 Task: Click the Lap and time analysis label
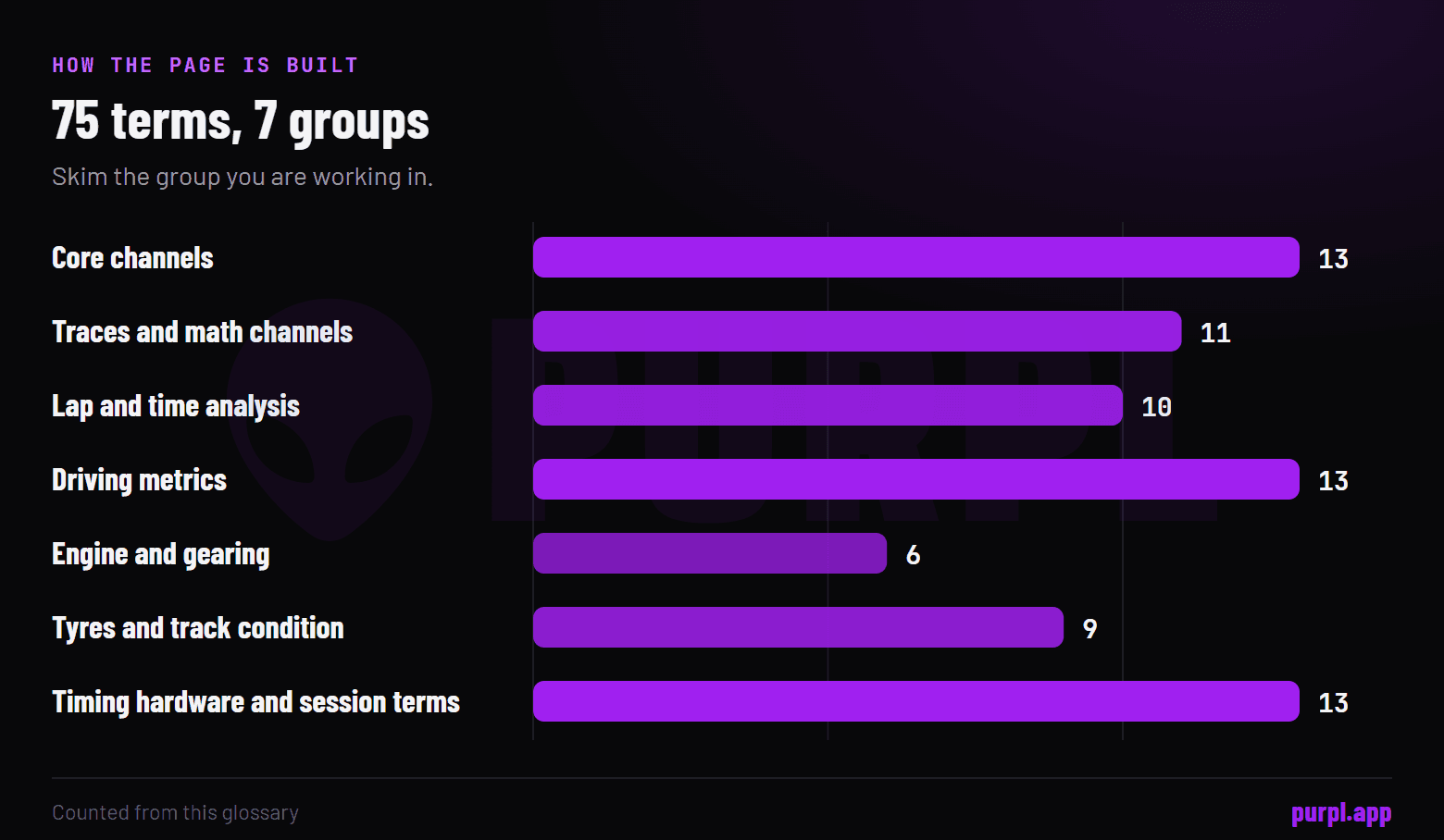pyautogui.click(x=176, y=406)
